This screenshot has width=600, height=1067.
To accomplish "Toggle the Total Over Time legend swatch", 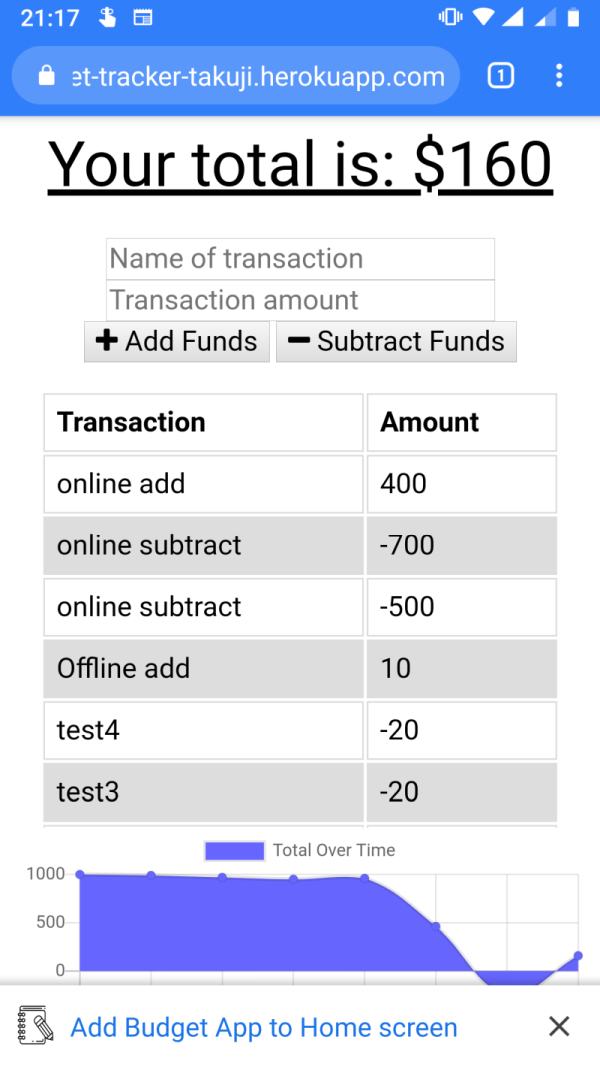I will tap(234, 851).
